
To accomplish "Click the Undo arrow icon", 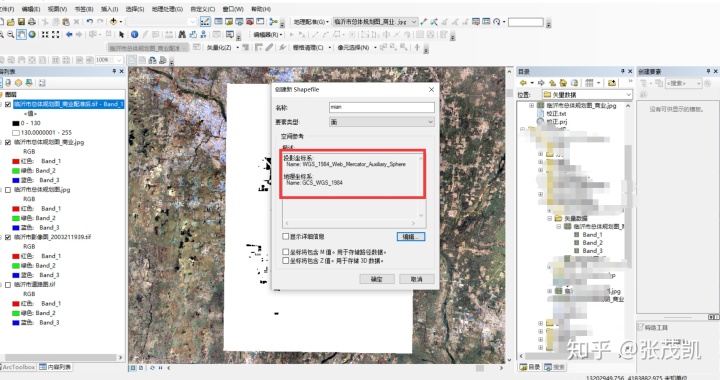I will point(90,22).
